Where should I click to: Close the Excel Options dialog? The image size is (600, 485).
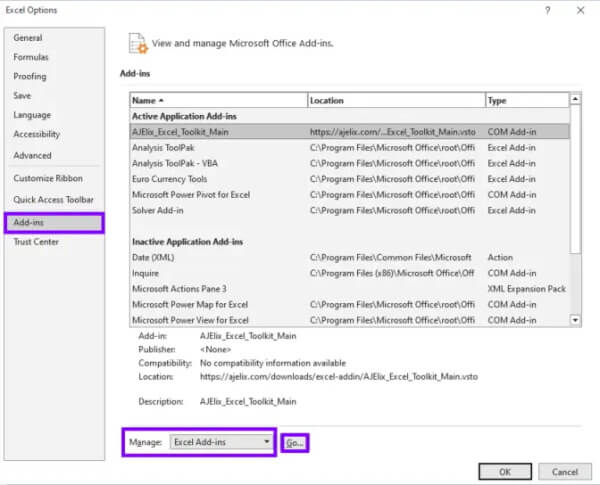581,10
